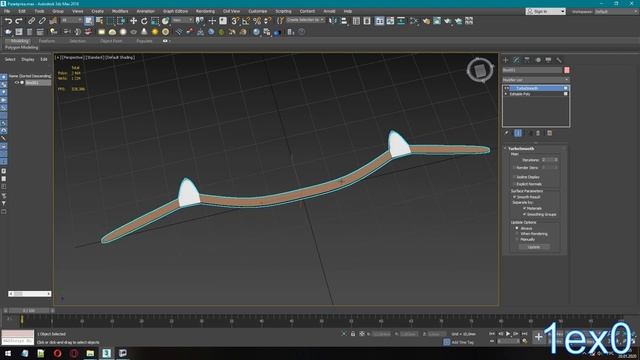
Task: Click the object color swatch beside name
Action: point(567,71)
